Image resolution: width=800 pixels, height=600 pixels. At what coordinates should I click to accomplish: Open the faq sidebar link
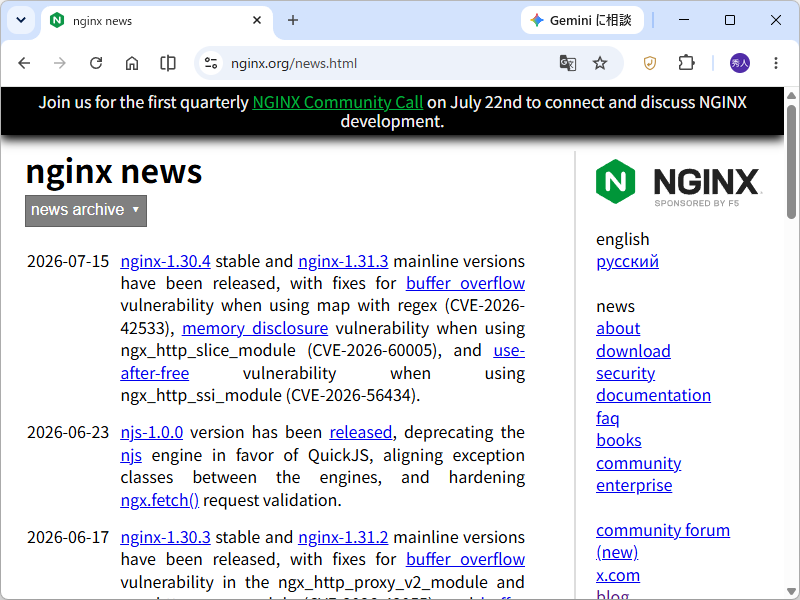click(x=608, y=418)
